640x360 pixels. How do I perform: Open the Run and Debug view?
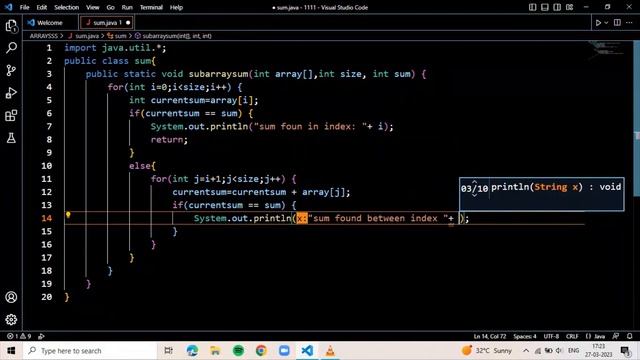coord(11,93)
